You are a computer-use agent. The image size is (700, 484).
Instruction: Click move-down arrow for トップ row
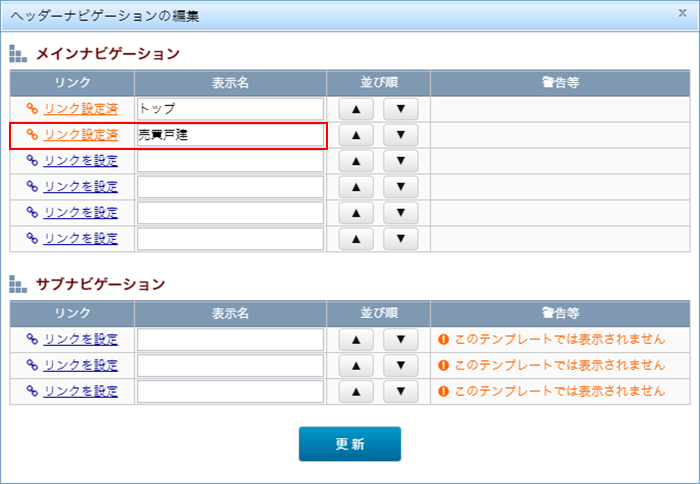[400, 108]
